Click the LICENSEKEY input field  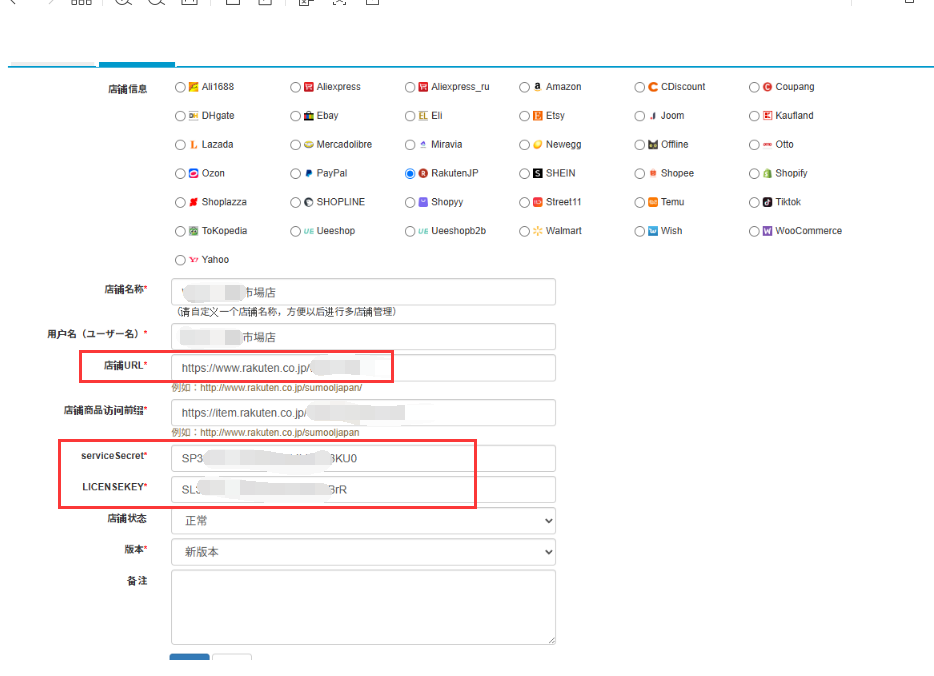(x=363, y=490)
